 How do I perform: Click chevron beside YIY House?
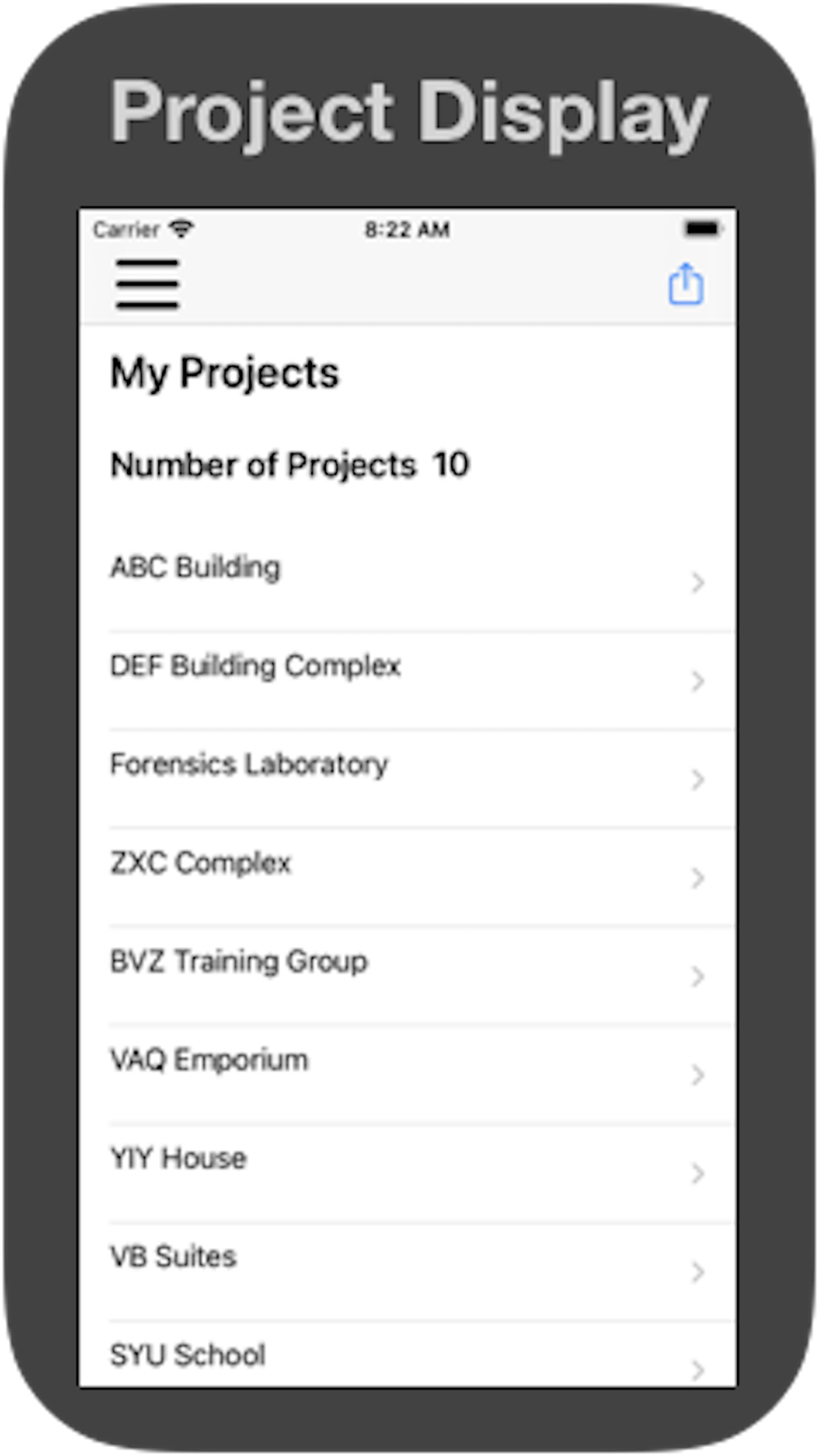pyautogui.click(x=697, y=1173)
